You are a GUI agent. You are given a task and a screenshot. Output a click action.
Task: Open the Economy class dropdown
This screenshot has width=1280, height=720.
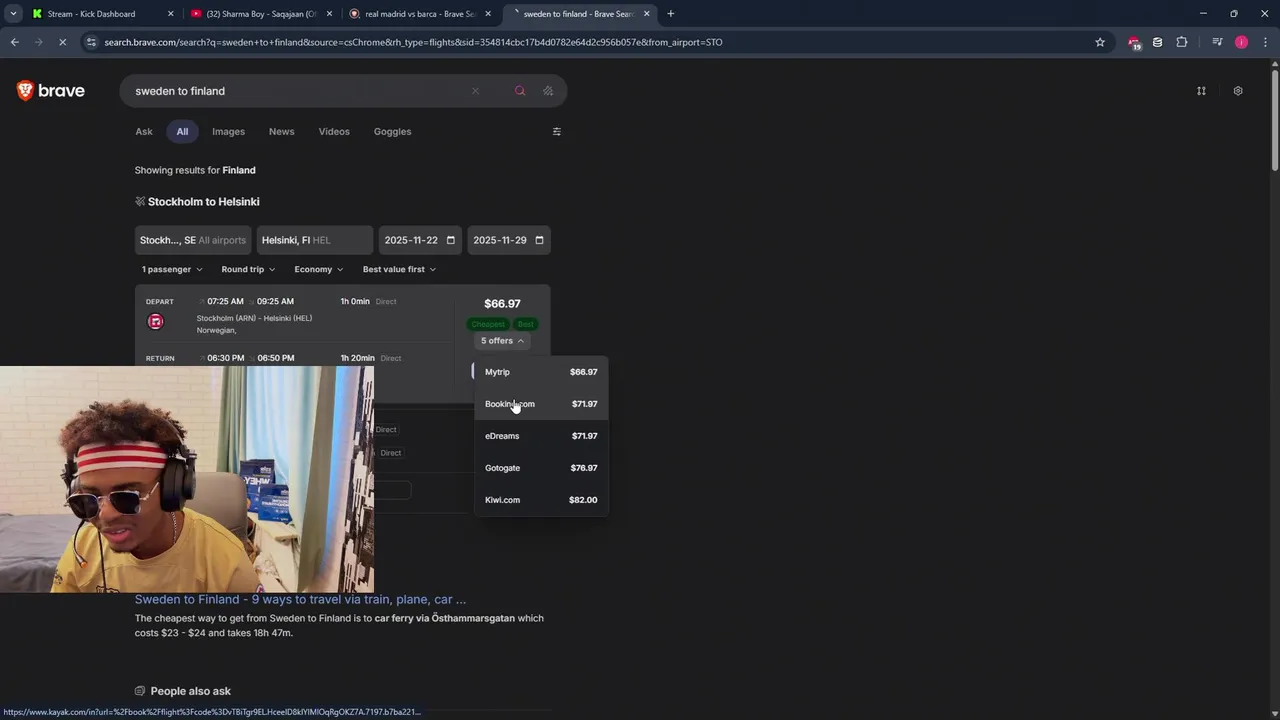pos(319,269)
